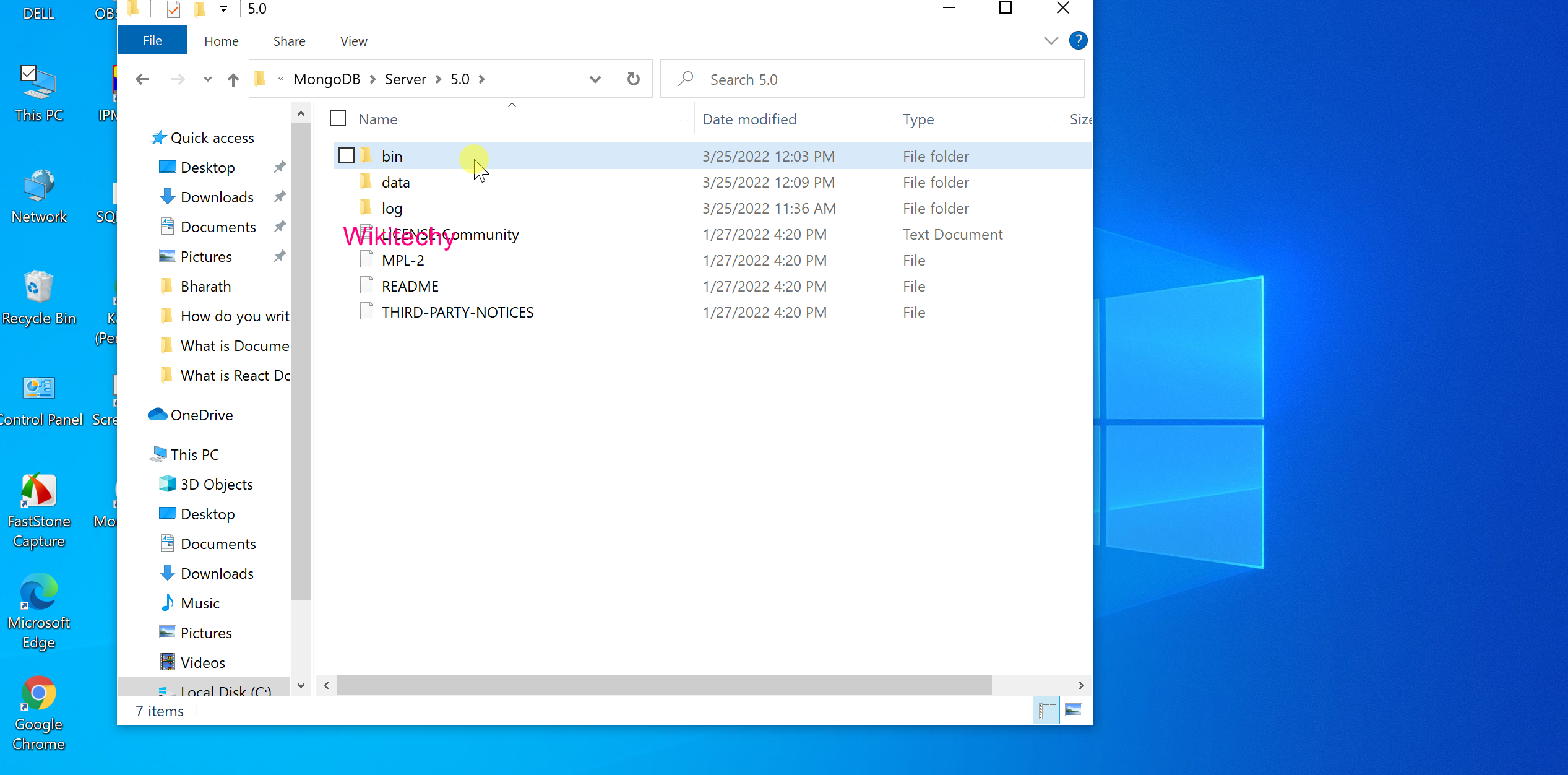Image resolution: width=1568 pixels, height=775 pixels.
Task: Switch to the View ribbon tab
Action: pyautogui.click(x=353, y=41)
